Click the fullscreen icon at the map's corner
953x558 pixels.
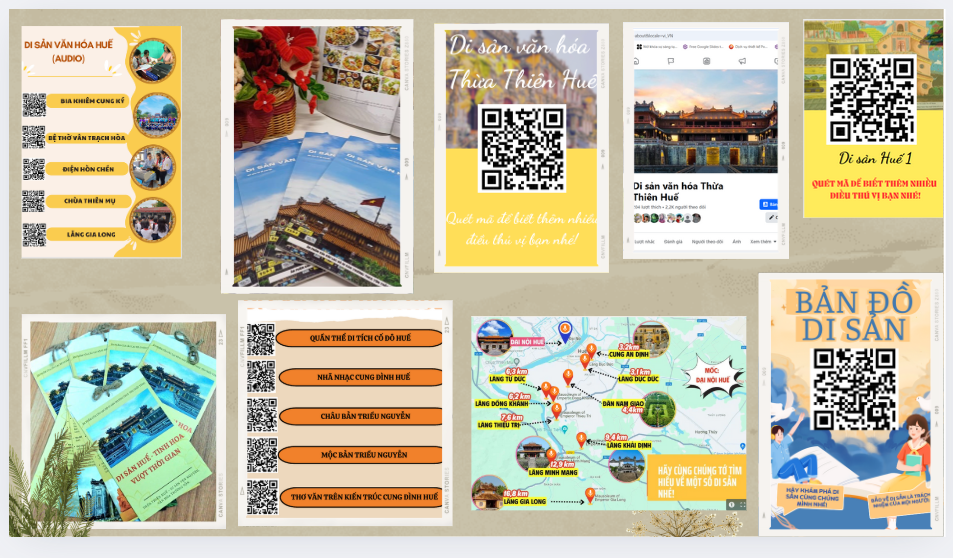click(743, 505)
